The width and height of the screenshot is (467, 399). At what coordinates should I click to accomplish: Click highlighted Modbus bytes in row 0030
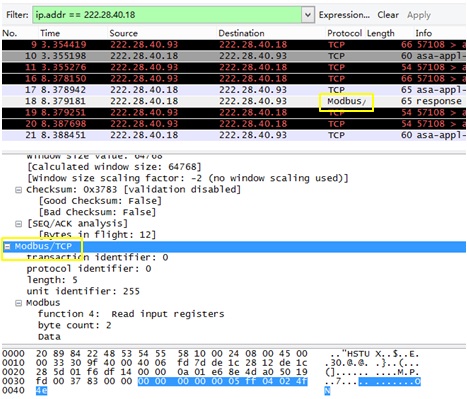click(222, 381)
